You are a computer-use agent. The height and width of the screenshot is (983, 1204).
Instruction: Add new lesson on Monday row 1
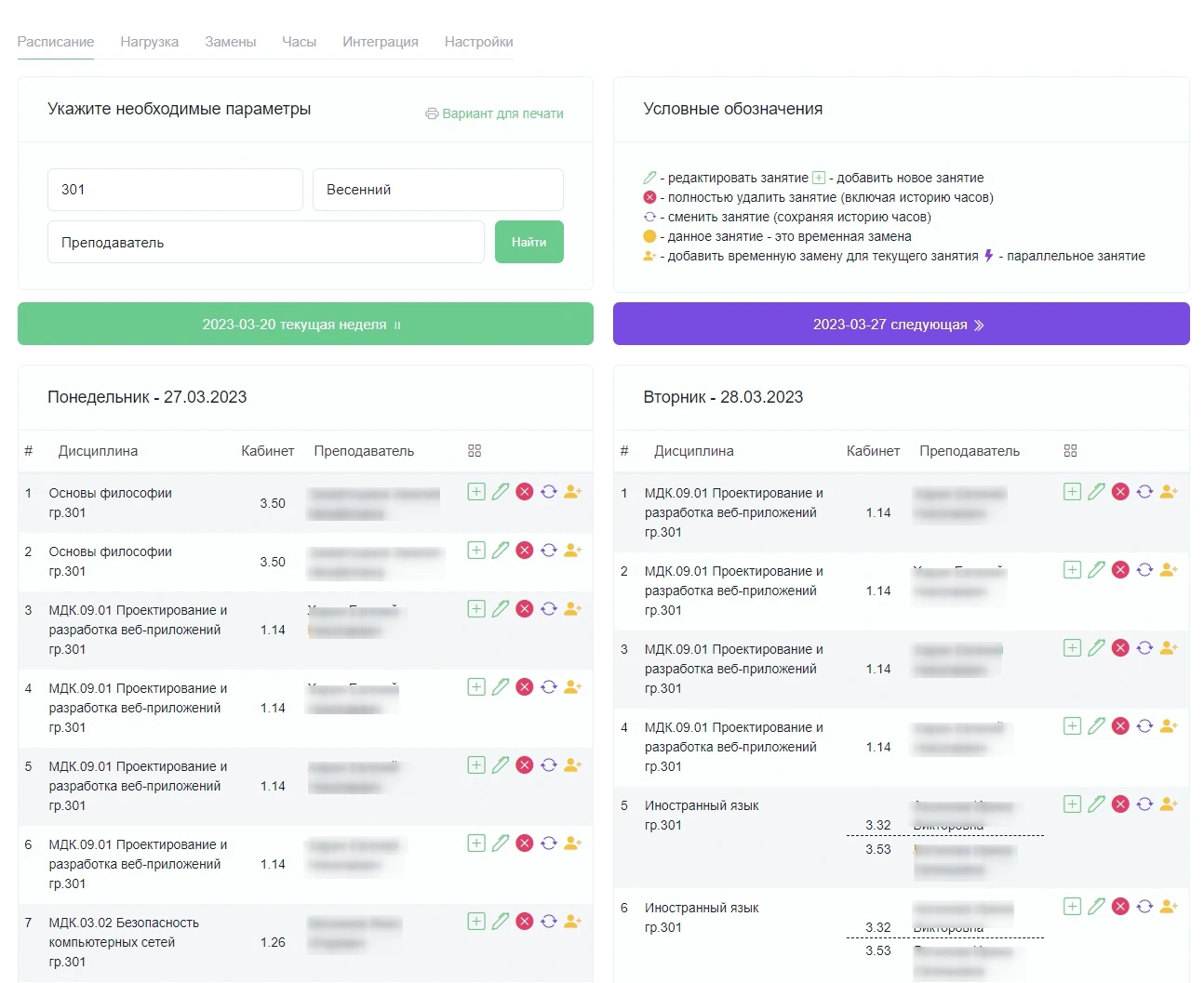[x=476, y=492]
